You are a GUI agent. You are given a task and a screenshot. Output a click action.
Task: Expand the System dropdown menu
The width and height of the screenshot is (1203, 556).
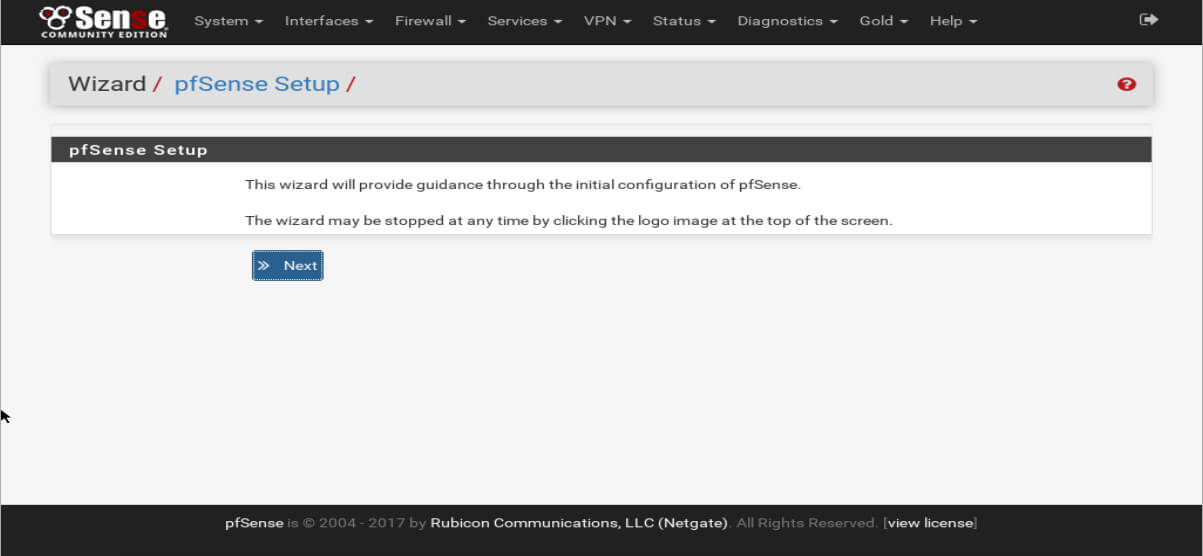click(x=228, y=21)
